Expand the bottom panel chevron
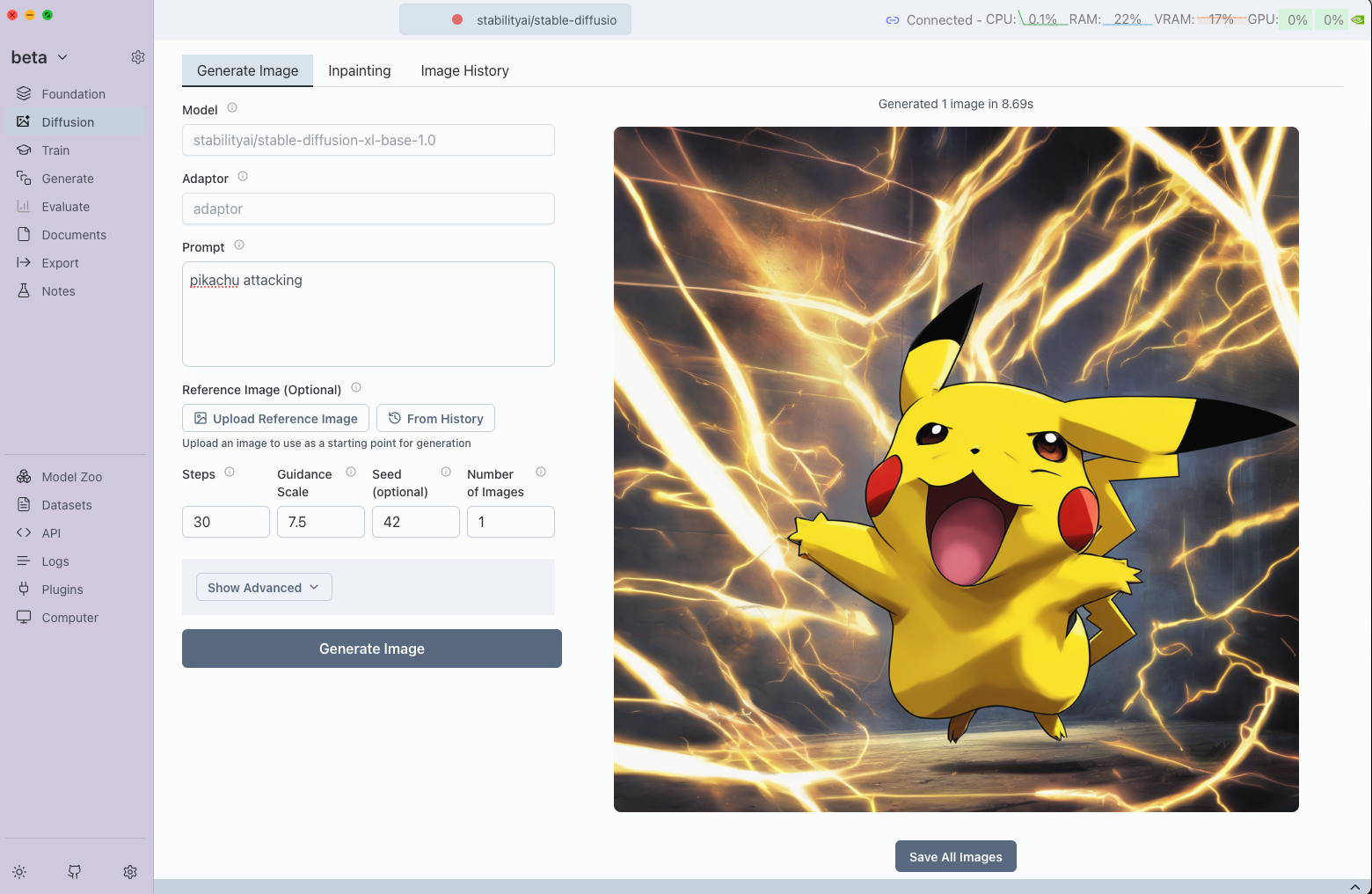This screenshot has width=1372, height=894. click(1354, 886)
